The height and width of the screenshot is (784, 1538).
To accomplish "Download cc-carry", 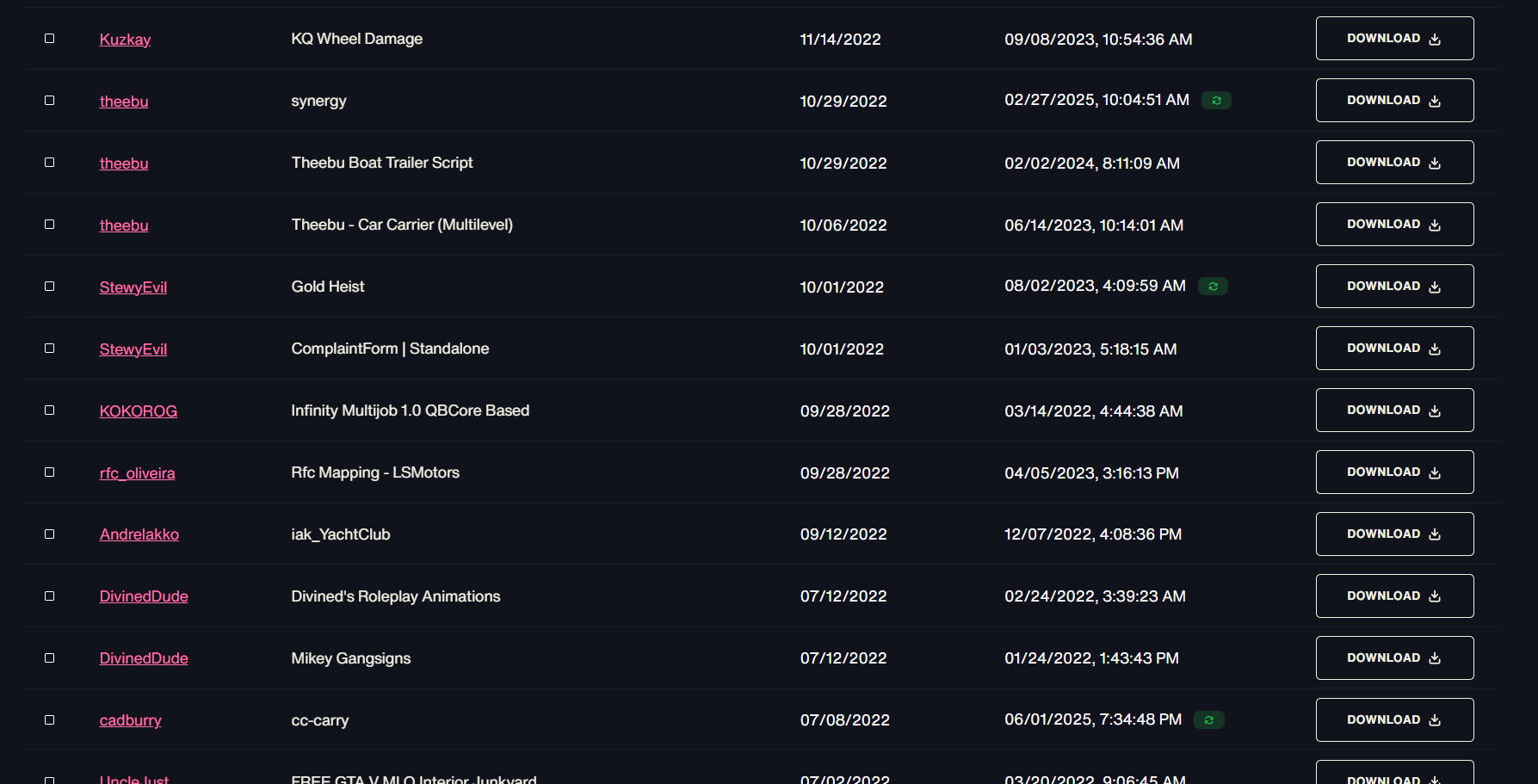I will (x=1394, y=720).
